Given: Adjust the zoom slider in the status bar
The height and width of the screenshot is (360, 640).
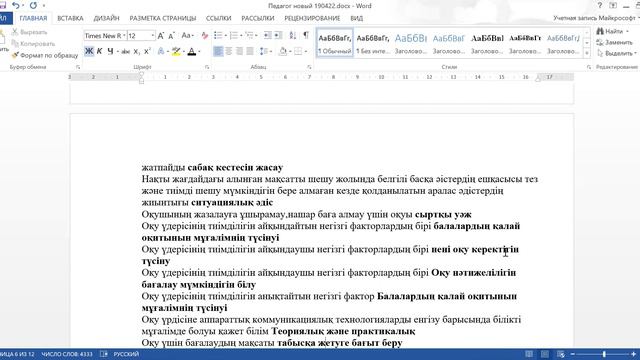Looking at the screenshot, I should point(603,354).
